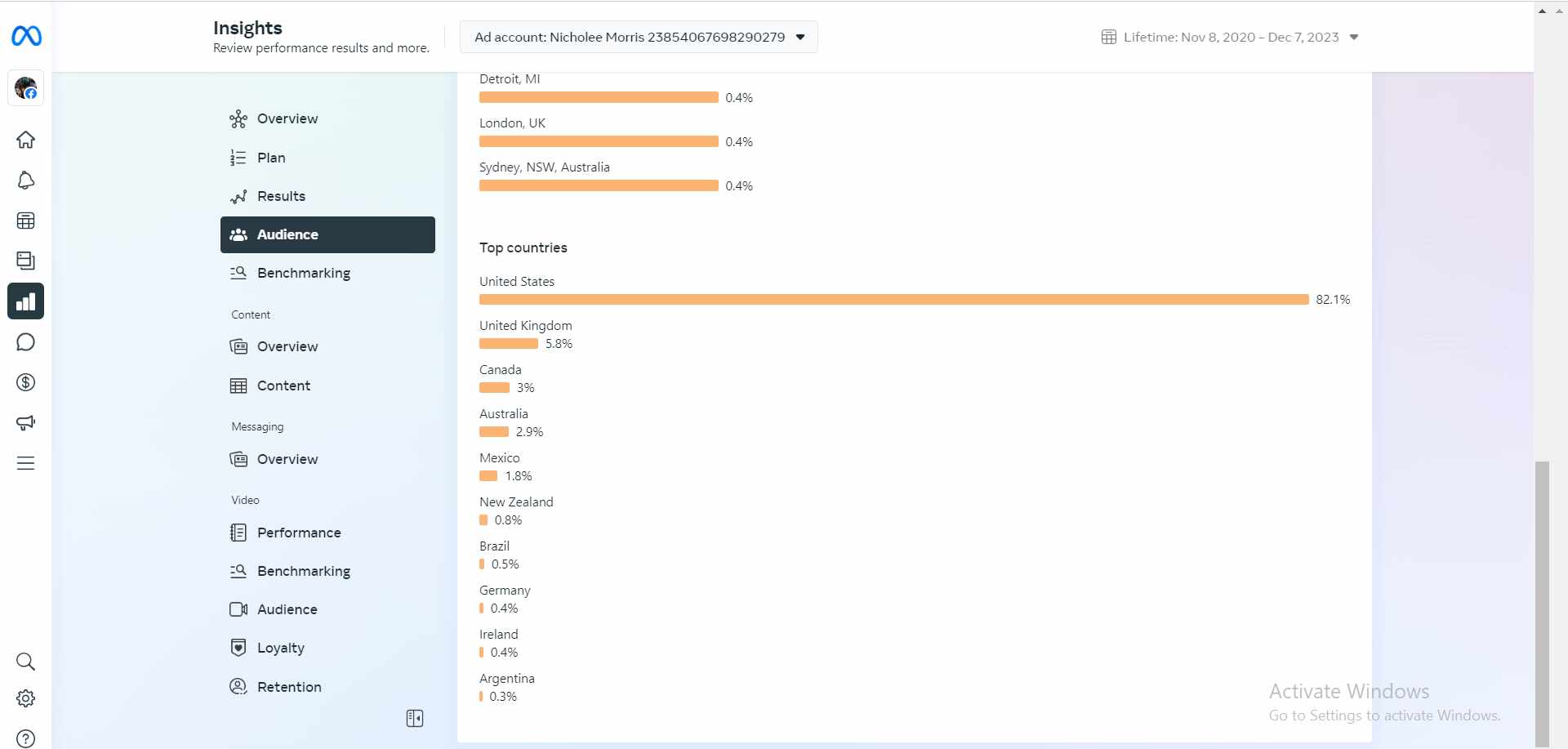
Task: Click the Brazil 0.5% value
Action: pos(505,564)
